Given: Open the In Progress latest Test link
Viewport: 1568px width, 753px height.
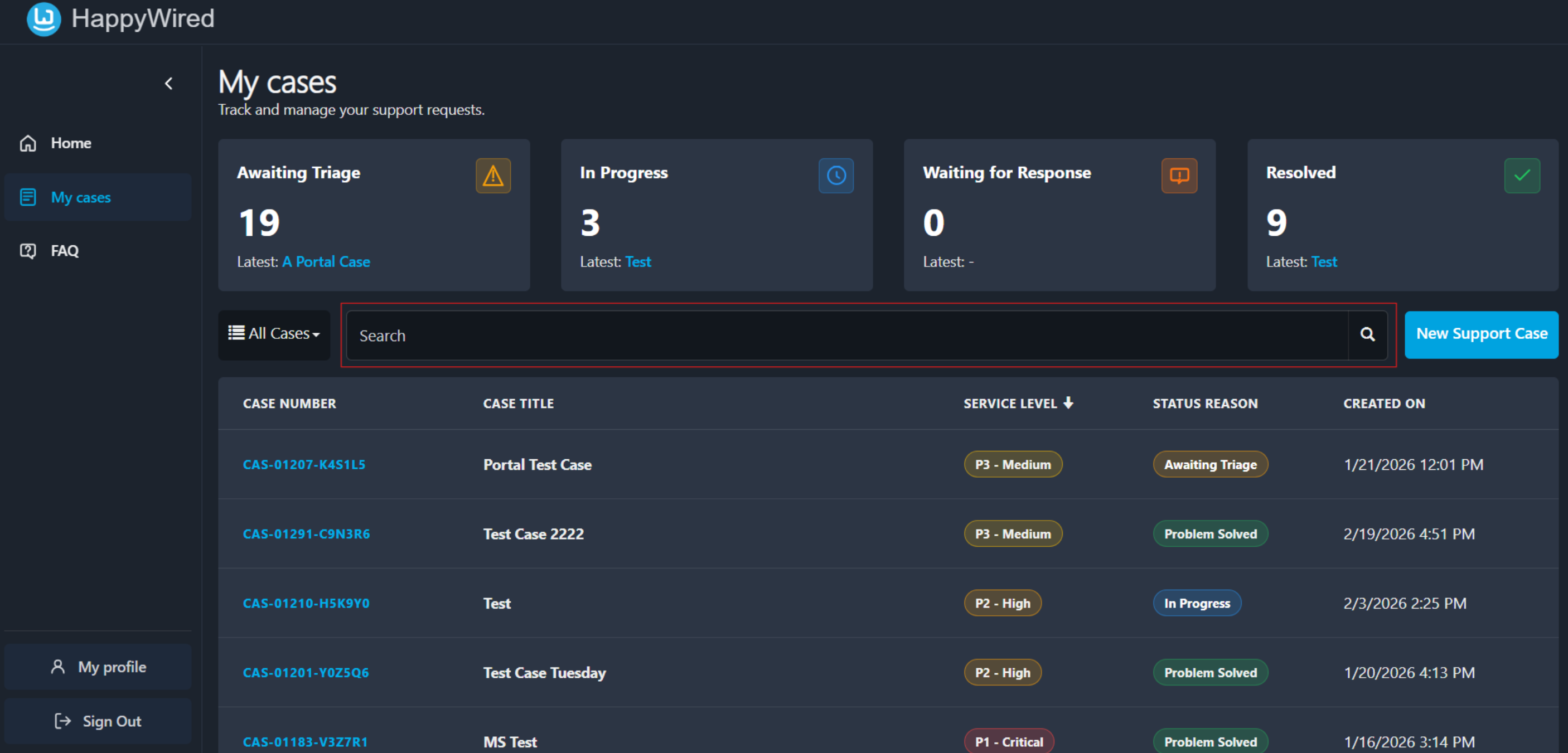Looking at the screenshot, I should coord(638,261).
